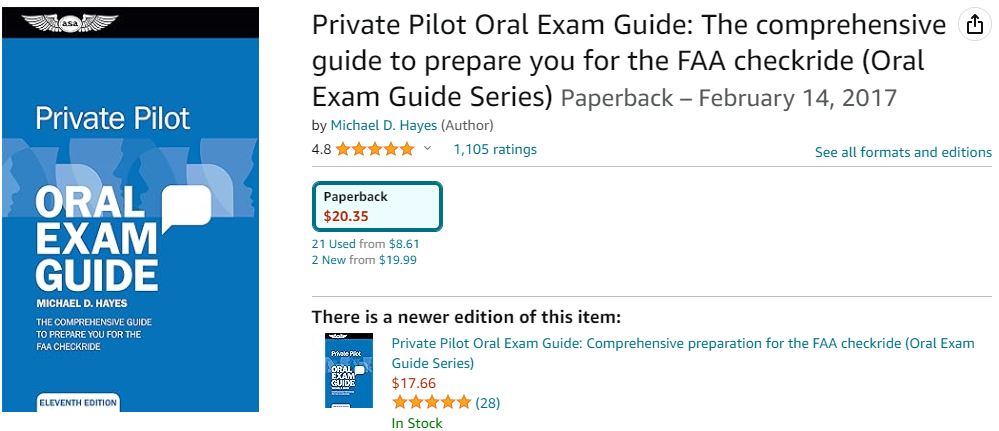The height and width of the screenshot is (431, 999).
Task: Click the share icon
Action: (x=975, y=26)
